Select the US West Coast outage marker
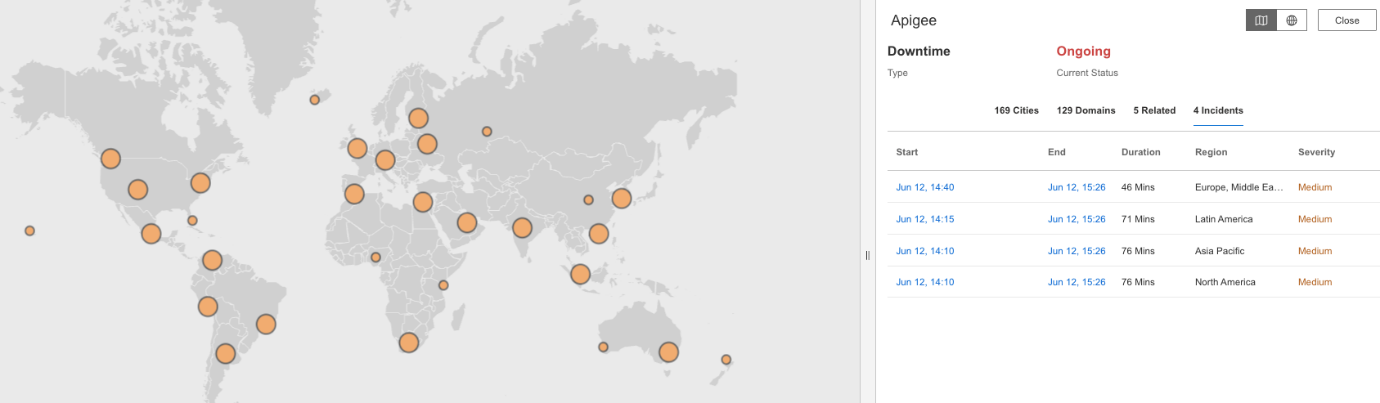 pyautogui.click(x=110, y=158)
